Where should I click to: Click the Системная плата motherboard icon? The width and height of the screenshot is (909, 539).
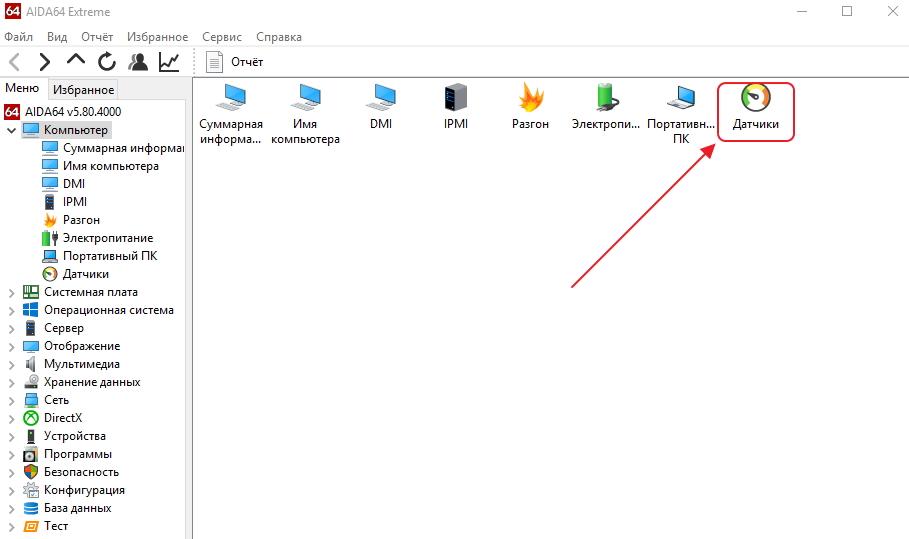[x=31, y=292]
